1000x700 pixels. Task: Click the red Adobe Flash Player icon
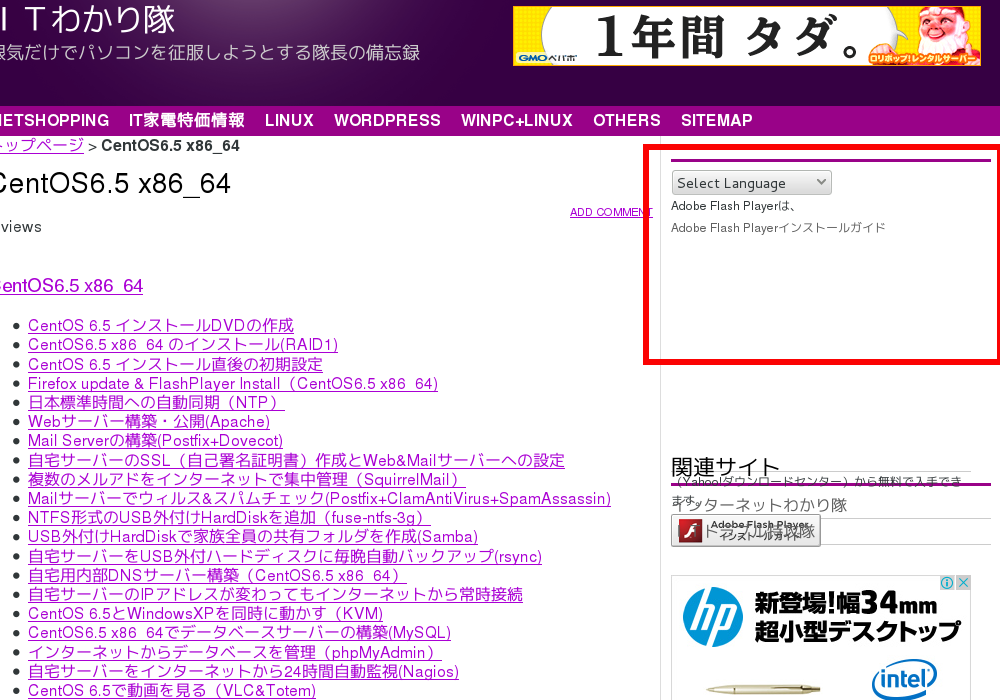tap(690, 531)
